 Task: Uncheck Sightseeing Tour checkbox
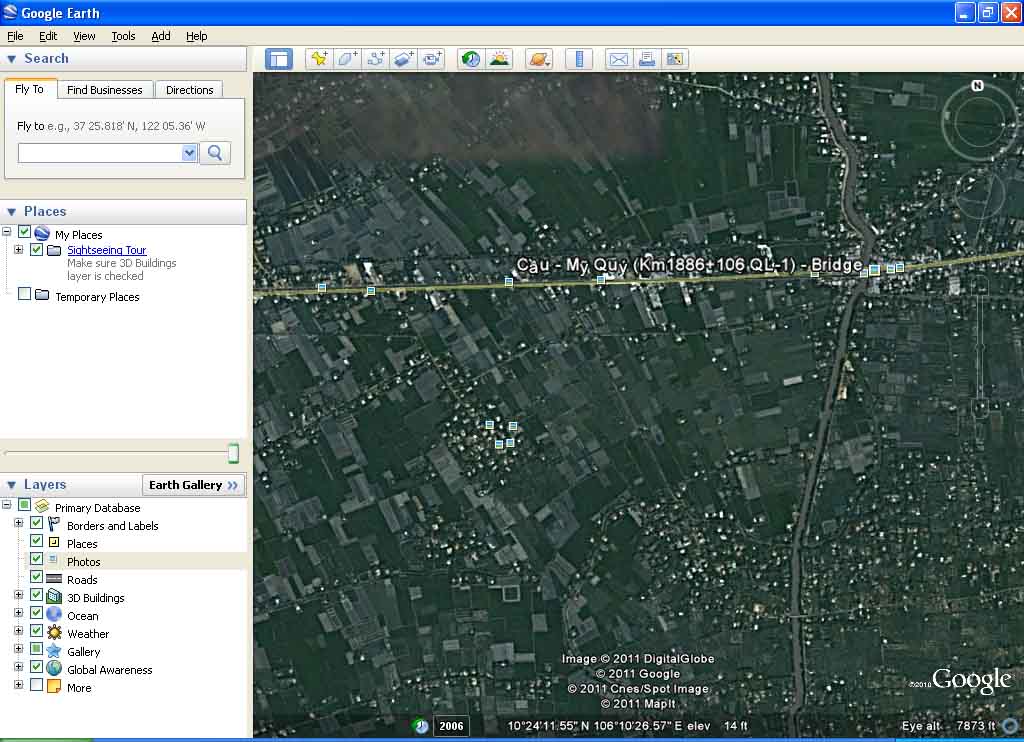click(37, 250)
